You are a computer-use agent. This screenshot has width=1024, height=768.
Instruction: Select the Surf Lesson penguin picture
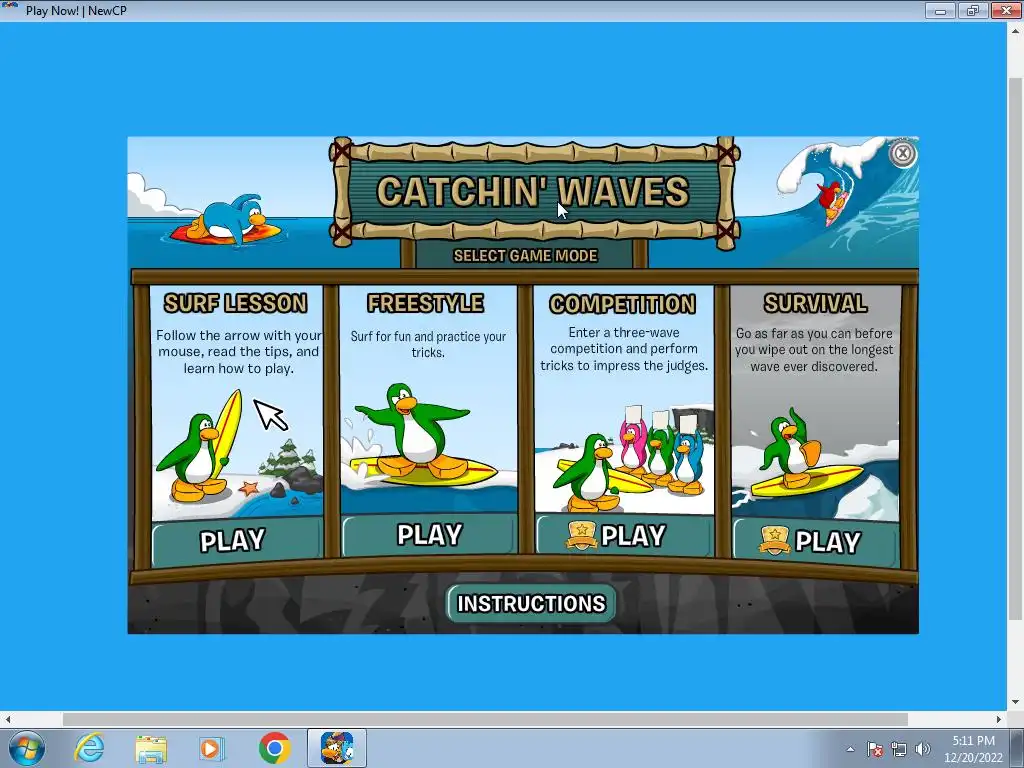pos(238,448)
